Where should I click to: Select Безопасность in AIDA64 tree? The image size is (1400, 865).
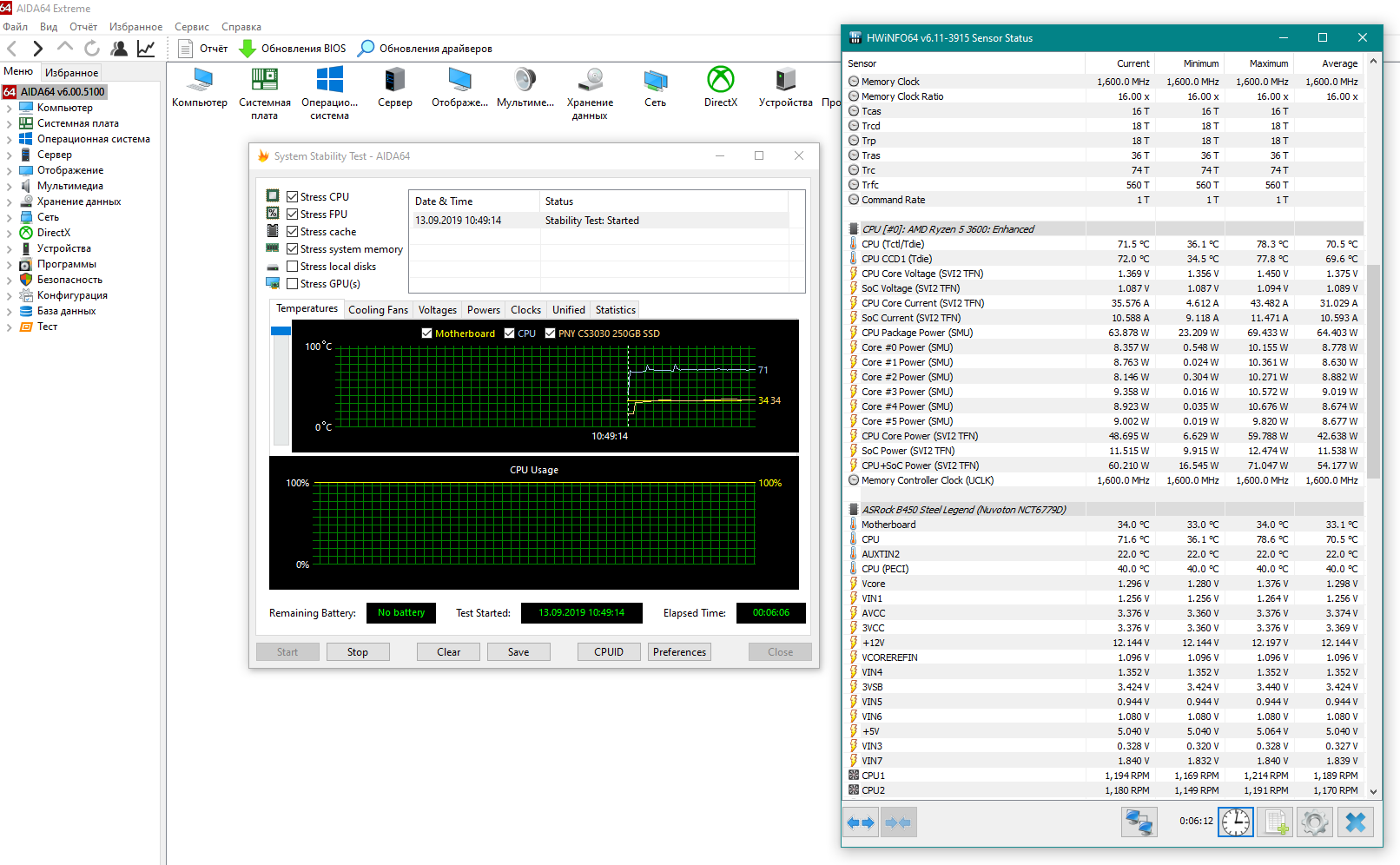(69, 280)
